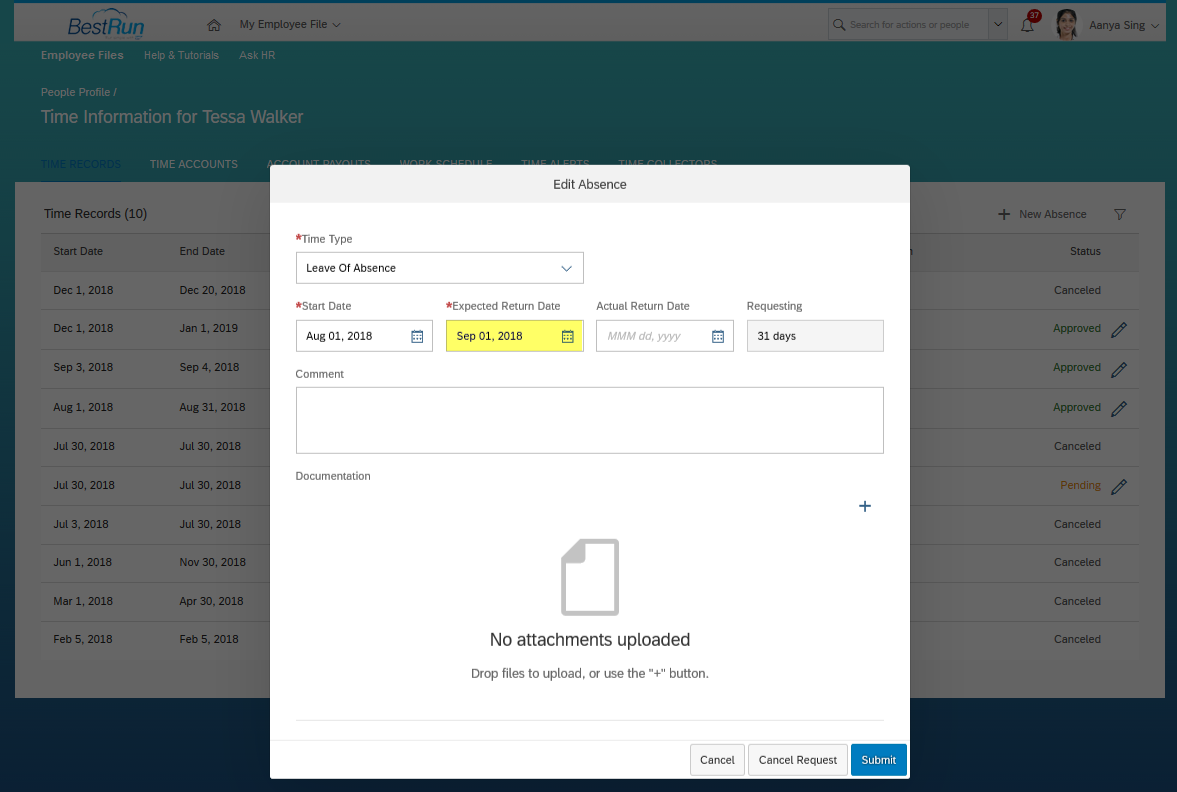Open the Start Date calendar picker
The image size is (1177, 792).
click(417, 336)
